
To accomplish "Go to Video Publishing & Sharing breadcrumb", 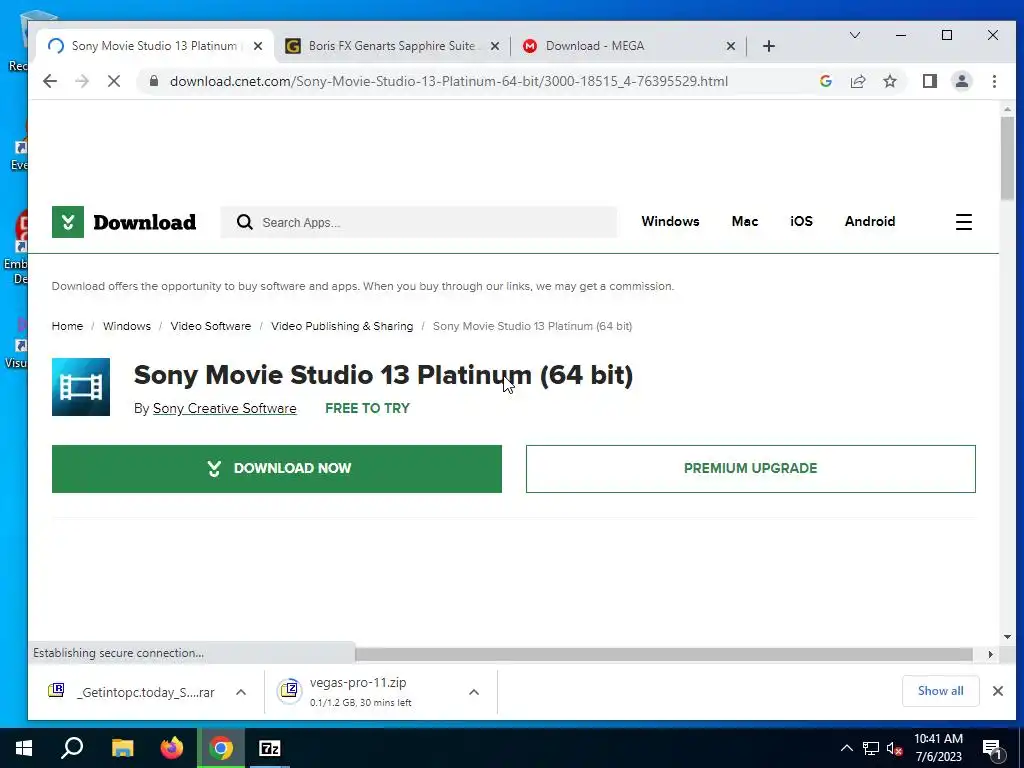I will coord(342,326).
